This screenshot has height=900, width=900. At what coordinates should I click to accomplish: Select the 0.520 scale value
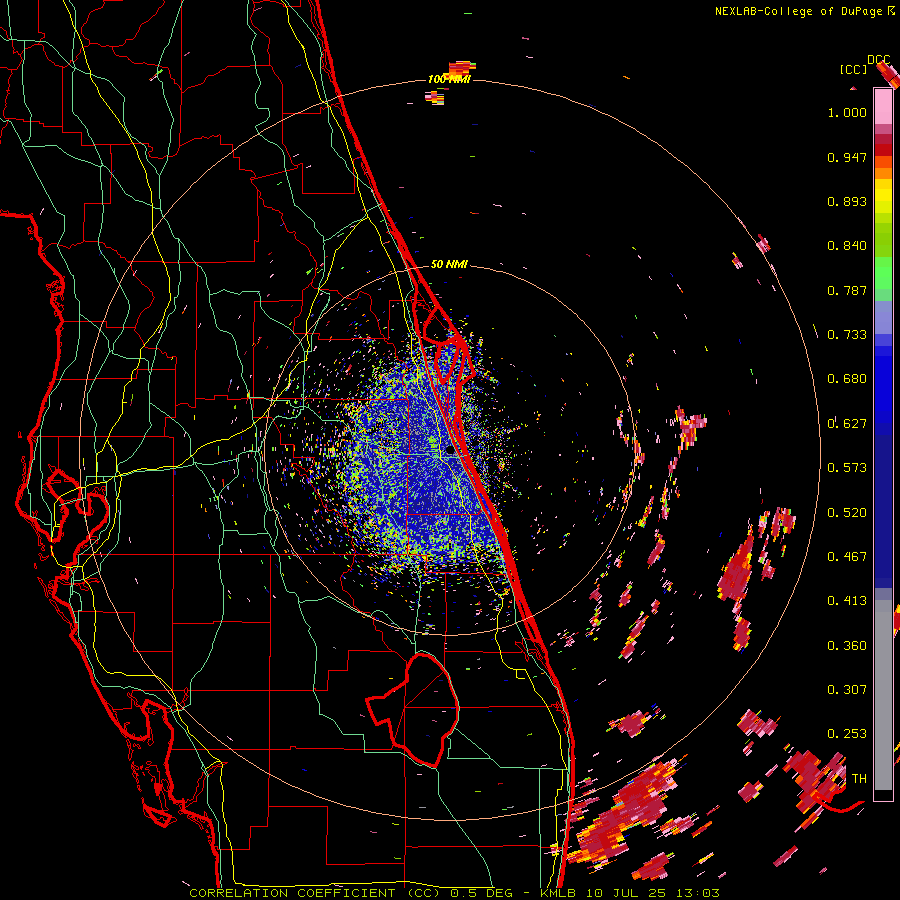point(847,513)
